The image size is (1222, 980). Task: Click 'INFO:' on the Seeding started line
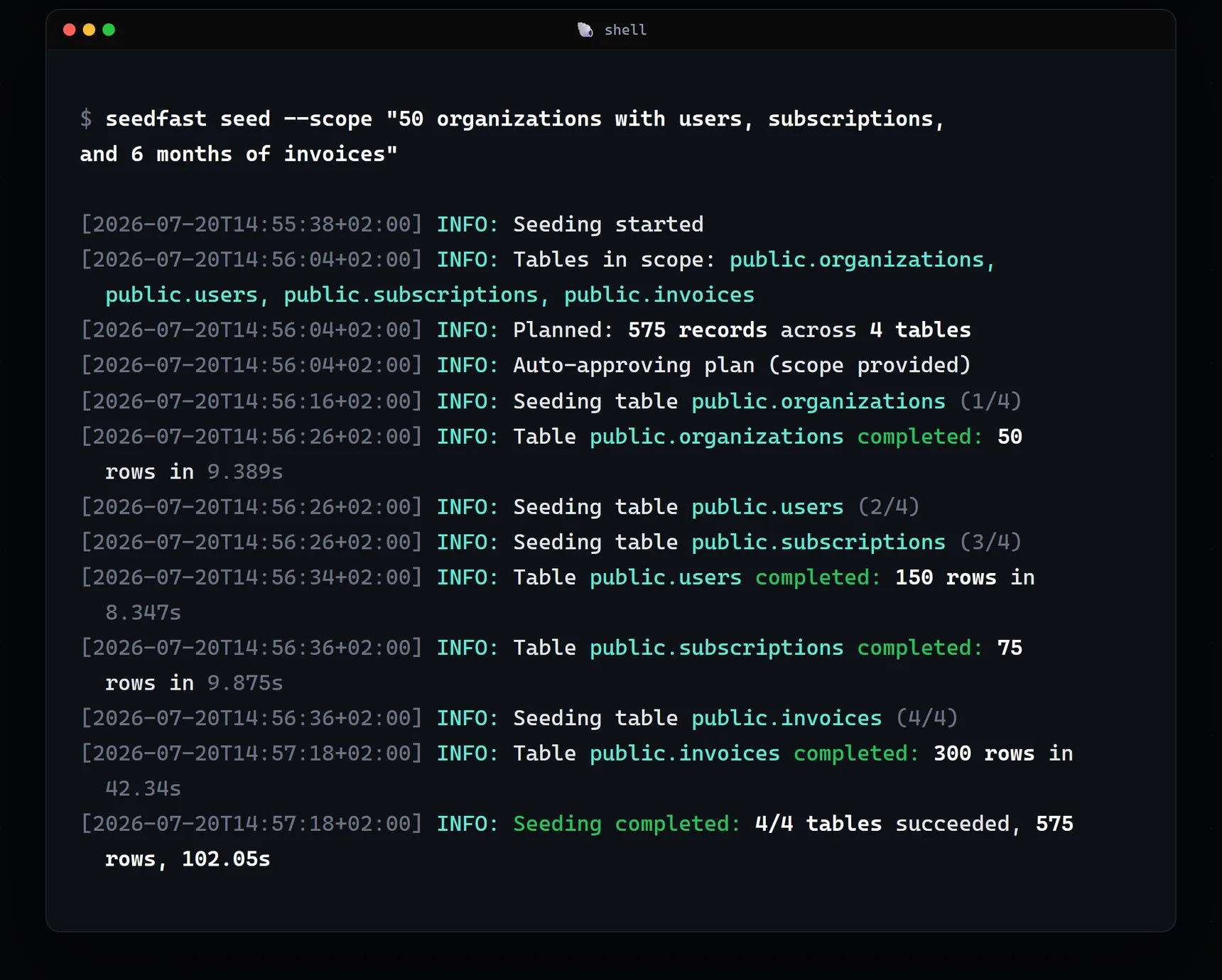[467, 224]
